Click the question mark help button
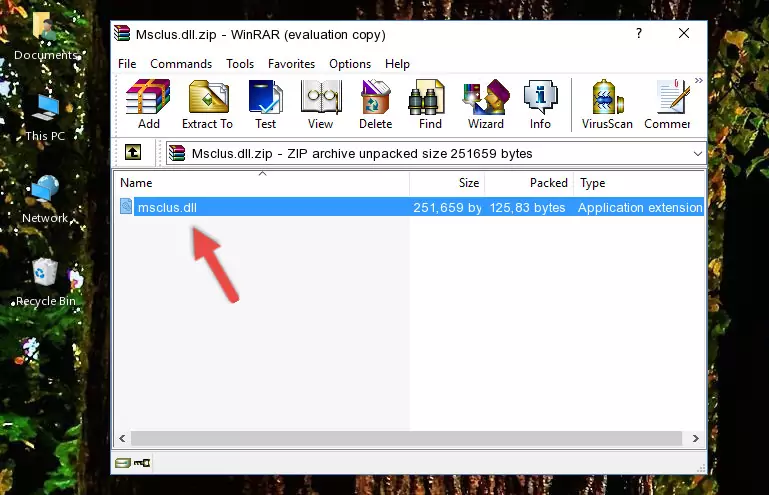This screenshot has width=769, height=495. coord(639,33)
